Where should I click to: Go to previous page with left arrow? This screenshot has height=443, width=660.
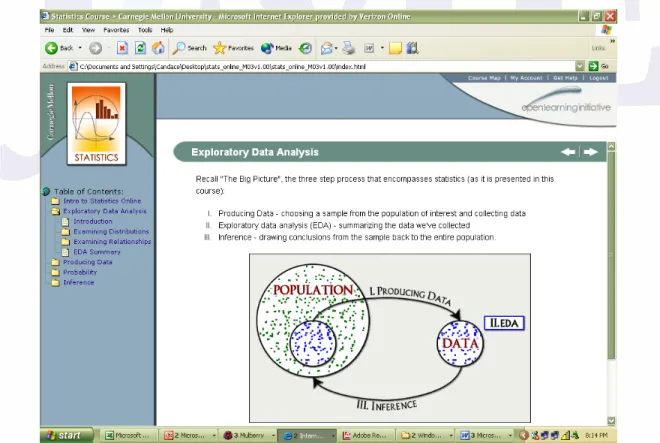[568, 152]
